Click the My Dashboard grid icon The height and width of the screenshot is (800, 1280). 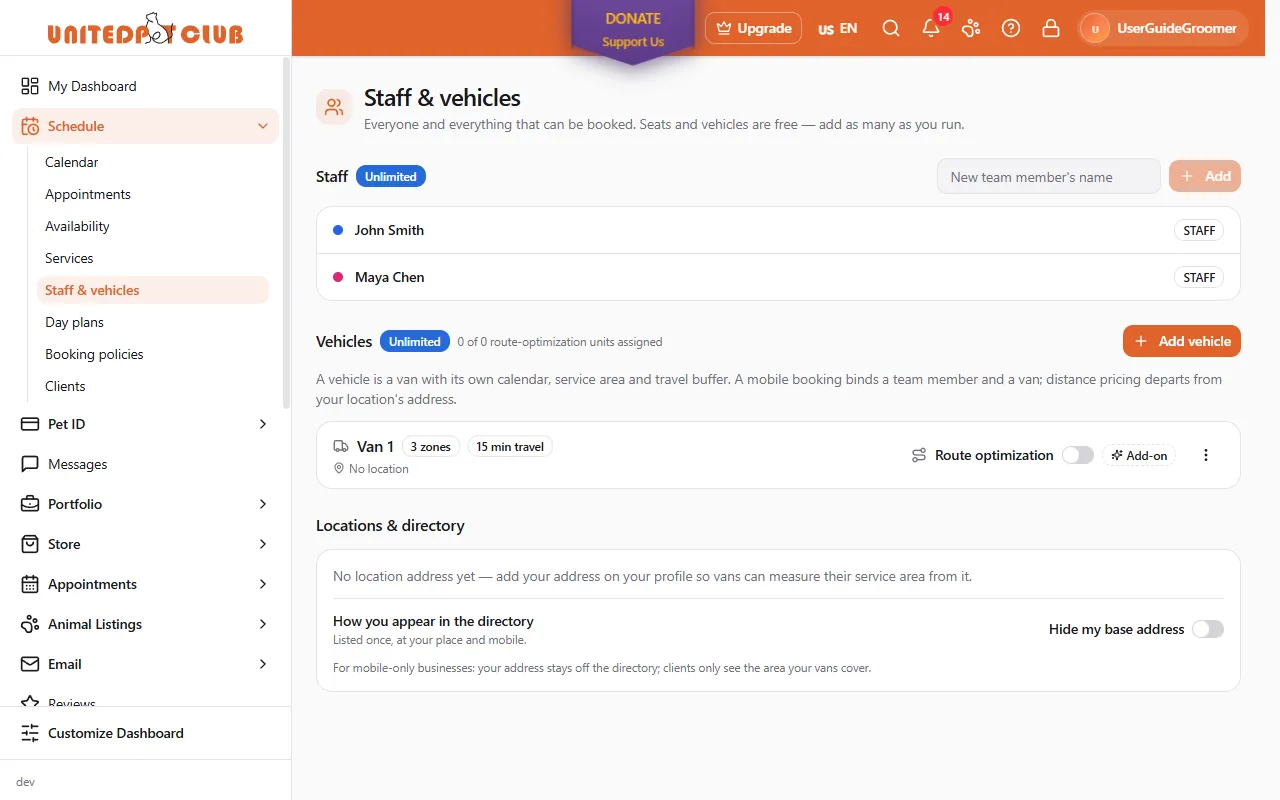click(x=30, y=86)
